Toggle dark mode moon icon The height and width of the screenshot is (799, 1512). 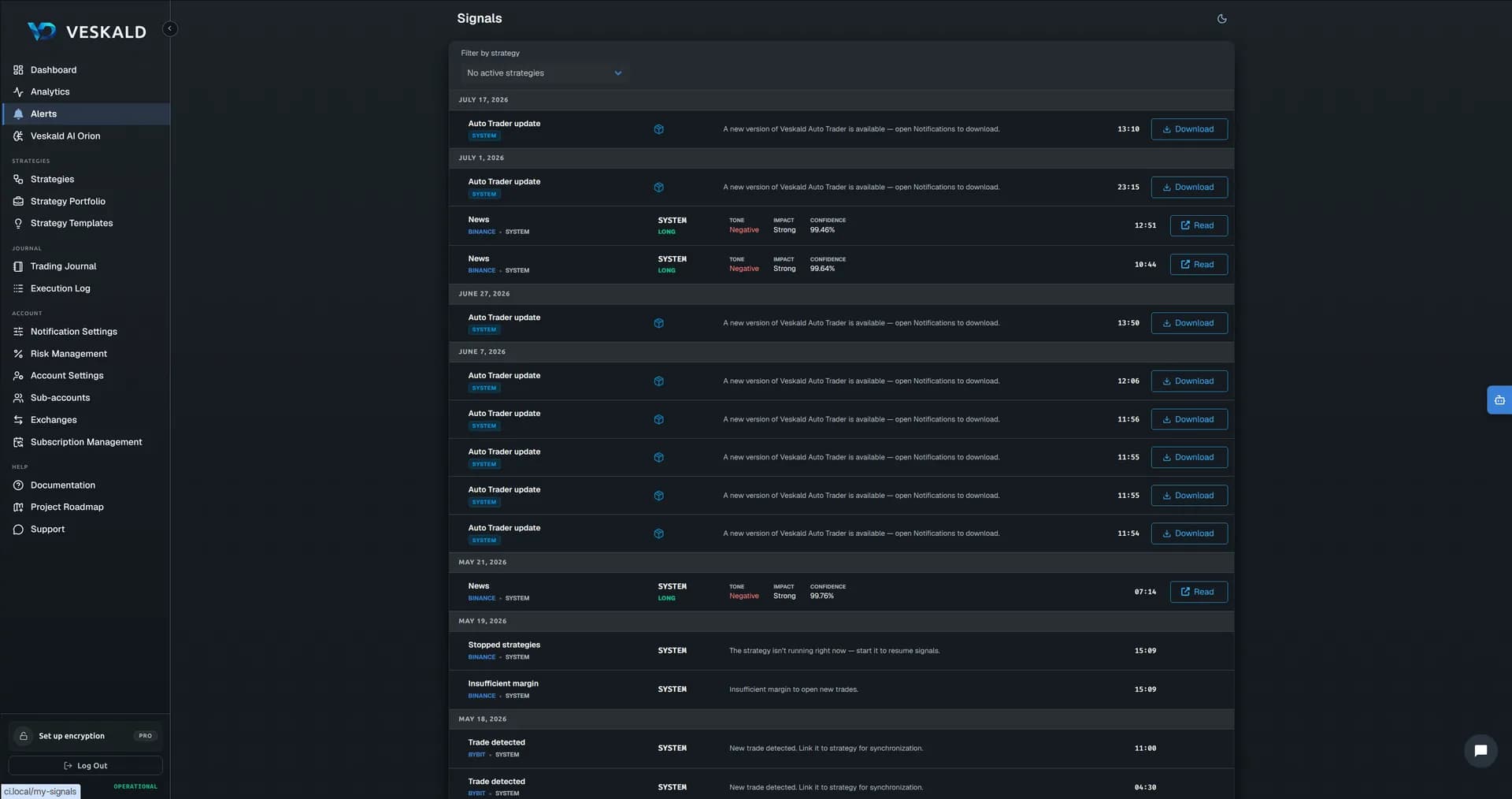[1221, 19]
